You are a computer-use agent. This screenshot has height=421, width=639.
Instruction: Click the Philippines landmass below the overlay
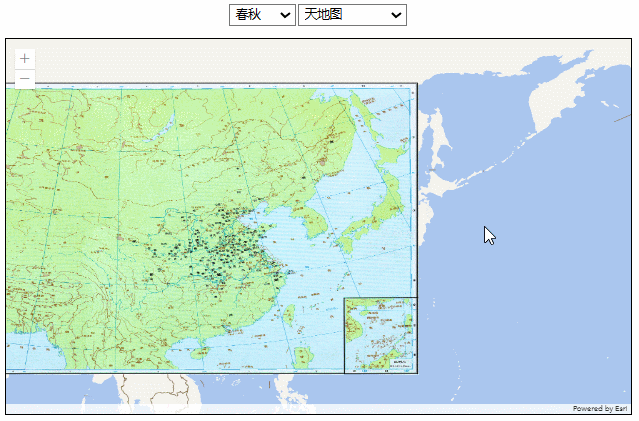(x=285, y=390)
